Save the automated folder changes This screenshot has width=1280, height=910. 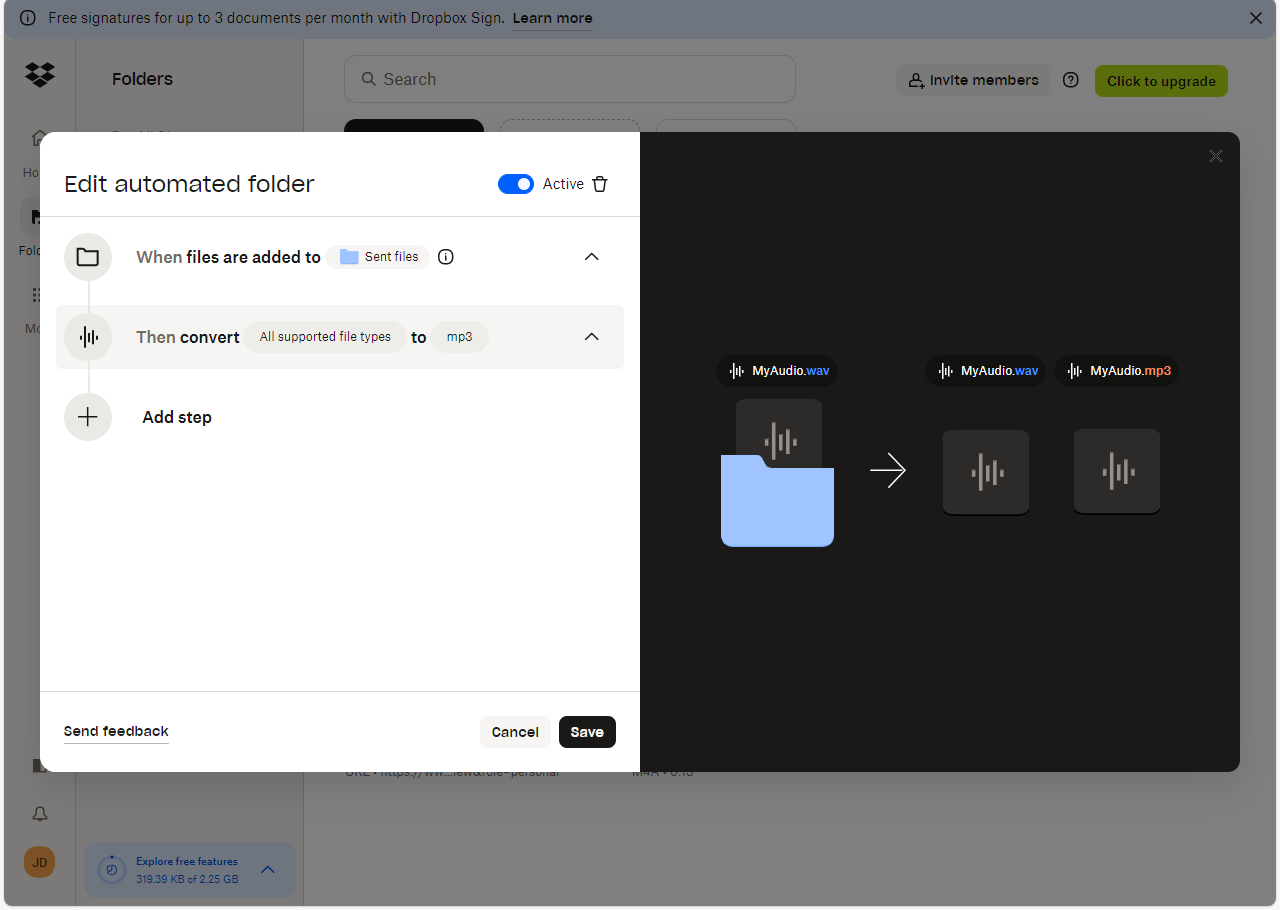(587, 732)
